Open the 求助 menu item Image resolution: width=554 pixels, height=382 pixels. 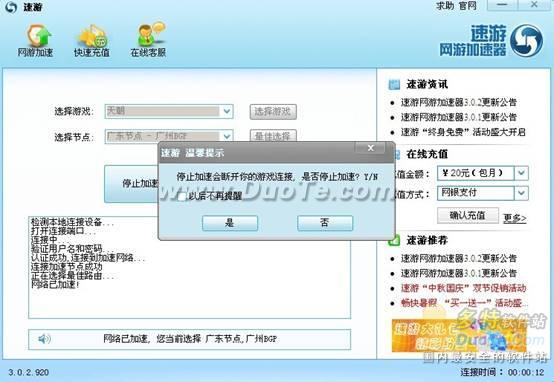coord(445,6)
